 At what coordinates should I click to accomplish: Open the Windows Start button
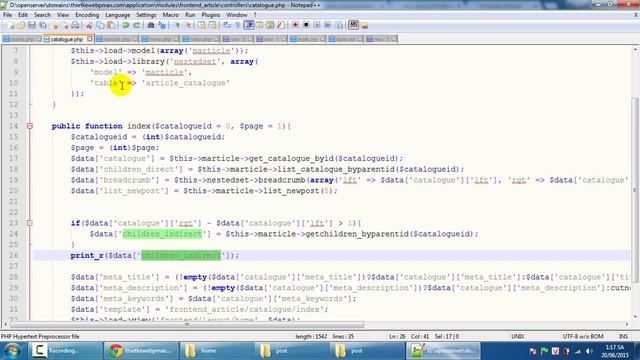[12, 351]
